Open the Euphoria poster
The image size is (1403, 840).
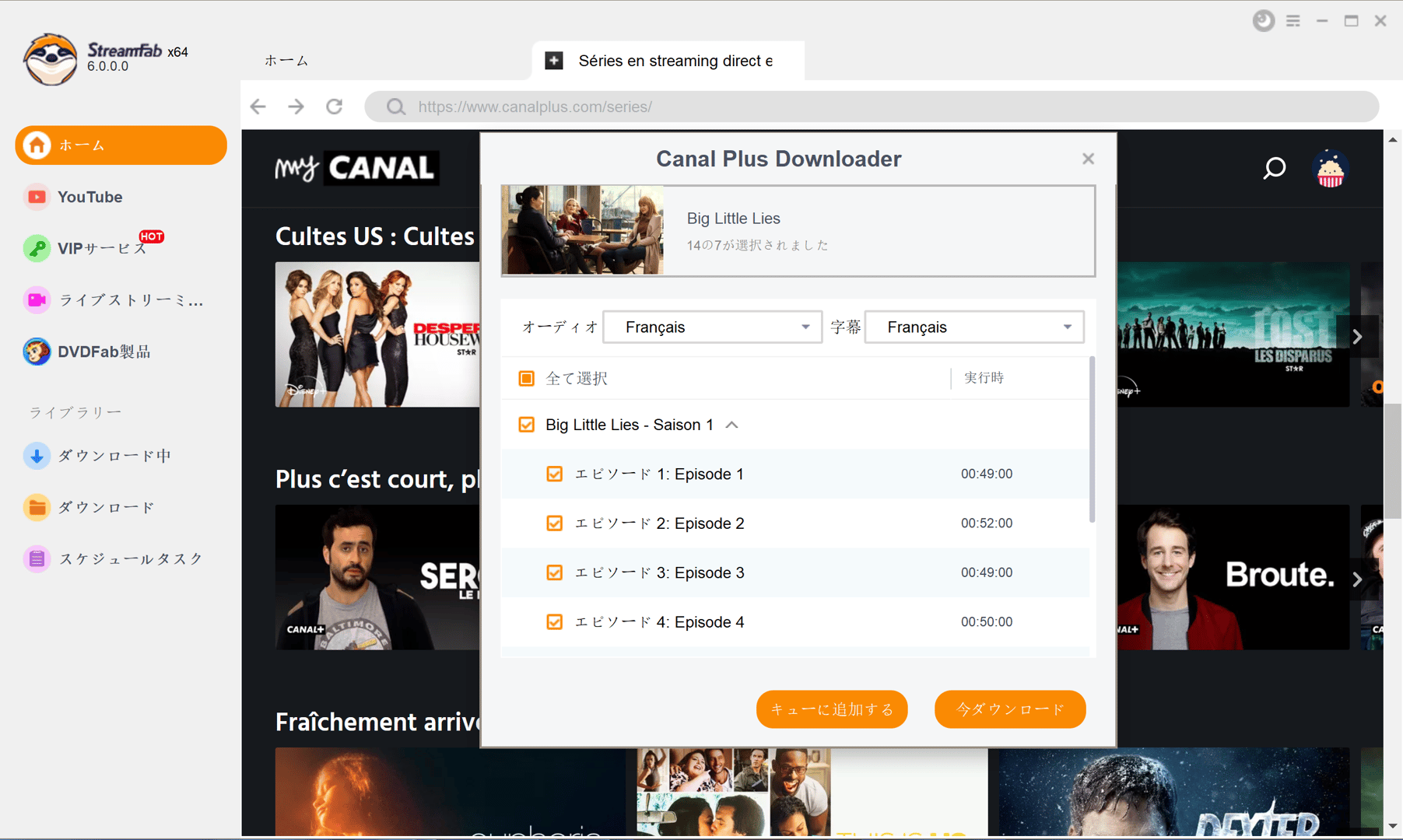point(451,792)
